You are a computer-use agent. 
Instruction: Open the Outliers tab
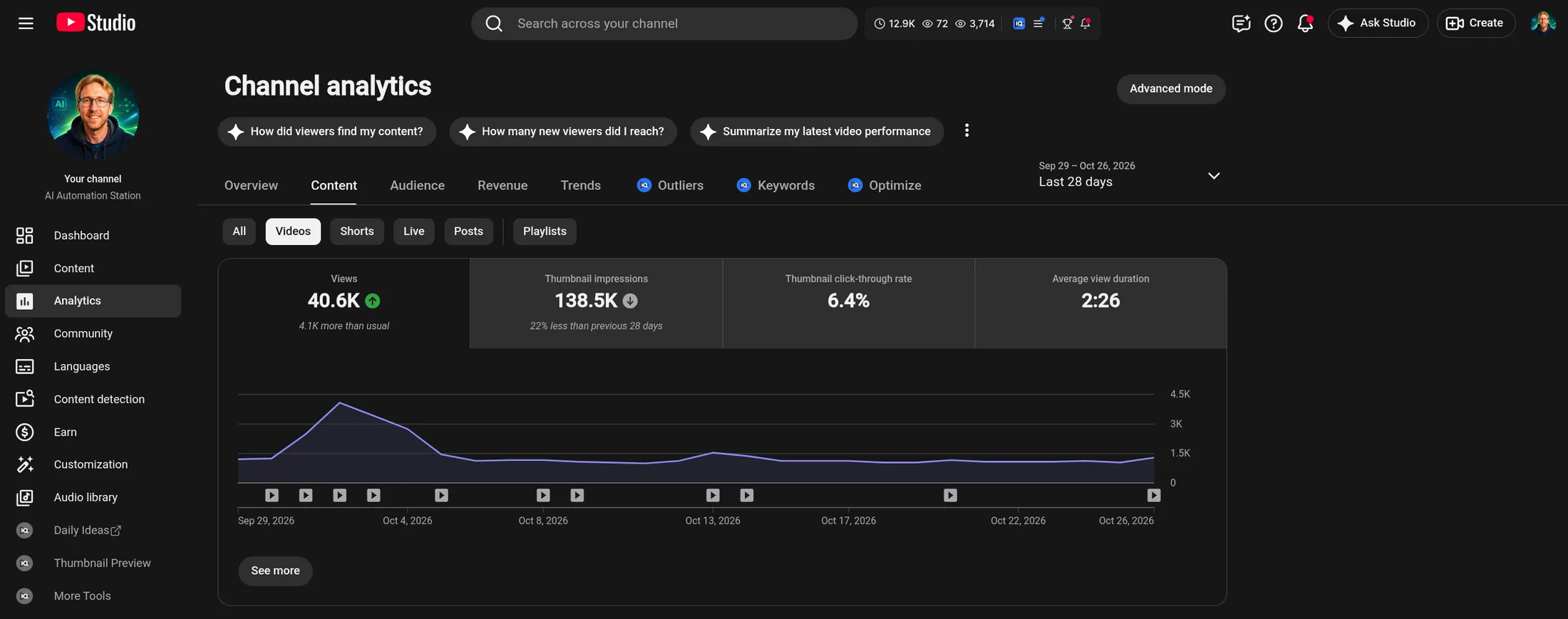[x=670, y=185]
